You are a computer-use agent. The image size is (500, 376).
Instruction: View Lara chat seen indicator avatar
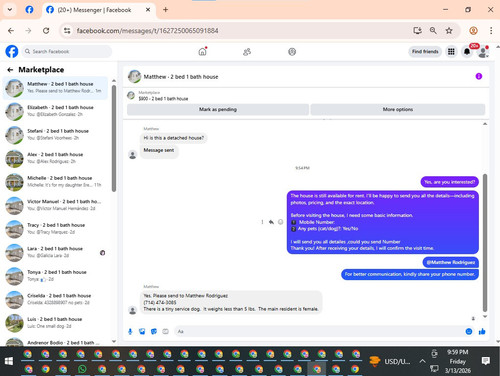click(x=103, y=253)
